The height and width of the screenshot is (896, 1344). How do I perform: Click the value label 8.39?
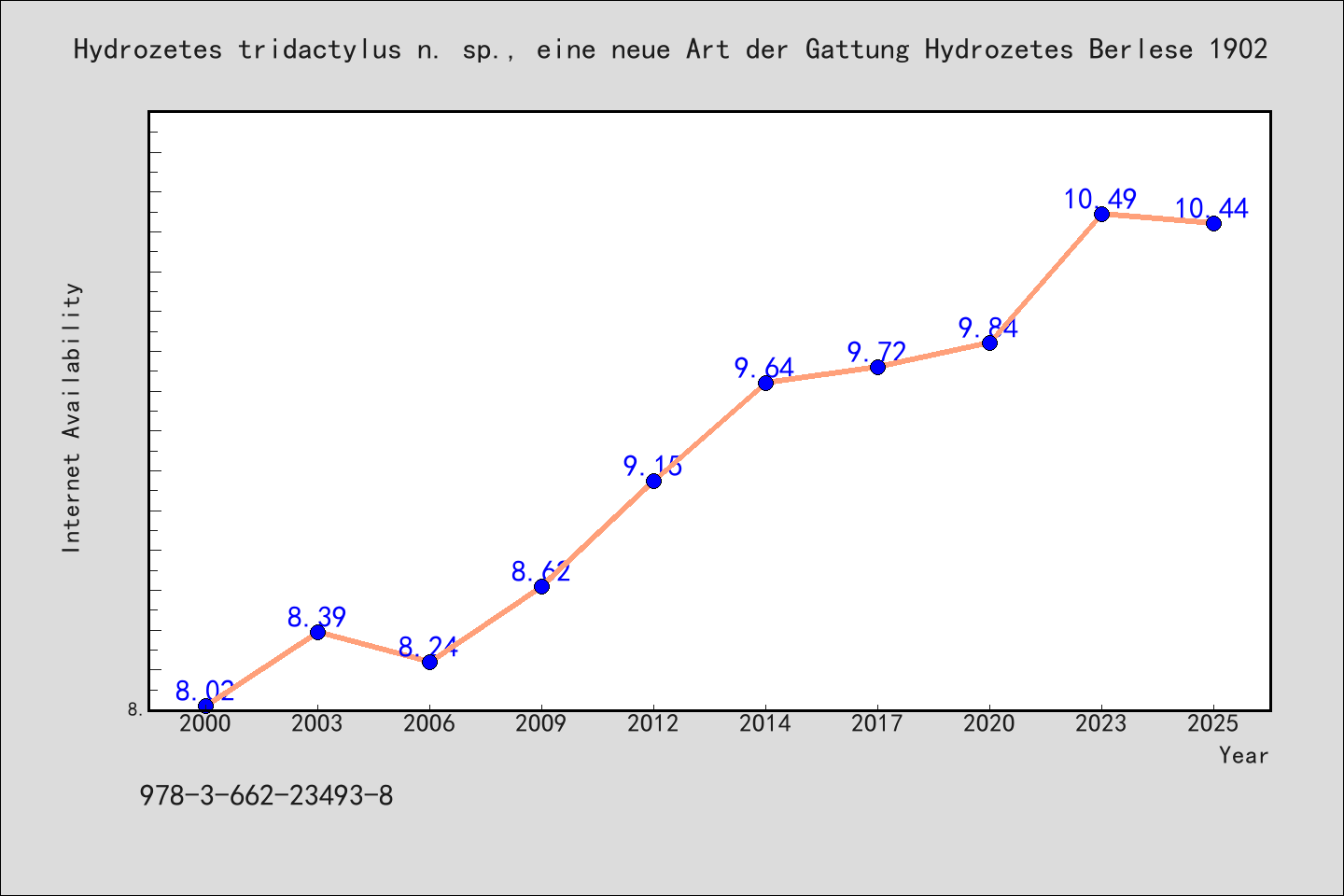click(316, 617)
